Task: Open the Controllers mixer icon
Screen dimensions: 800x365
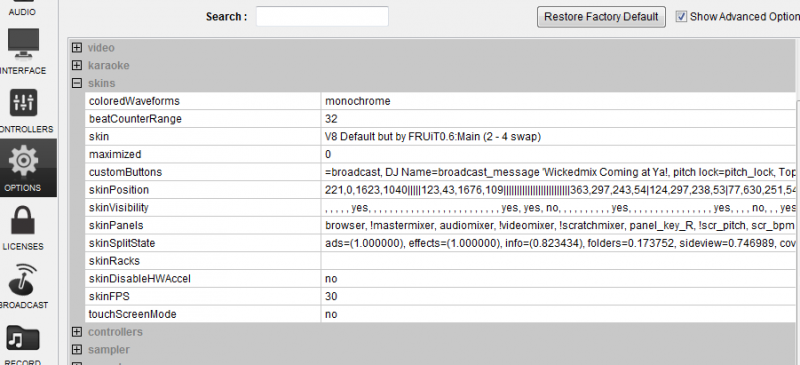Action: click(23, 104)
